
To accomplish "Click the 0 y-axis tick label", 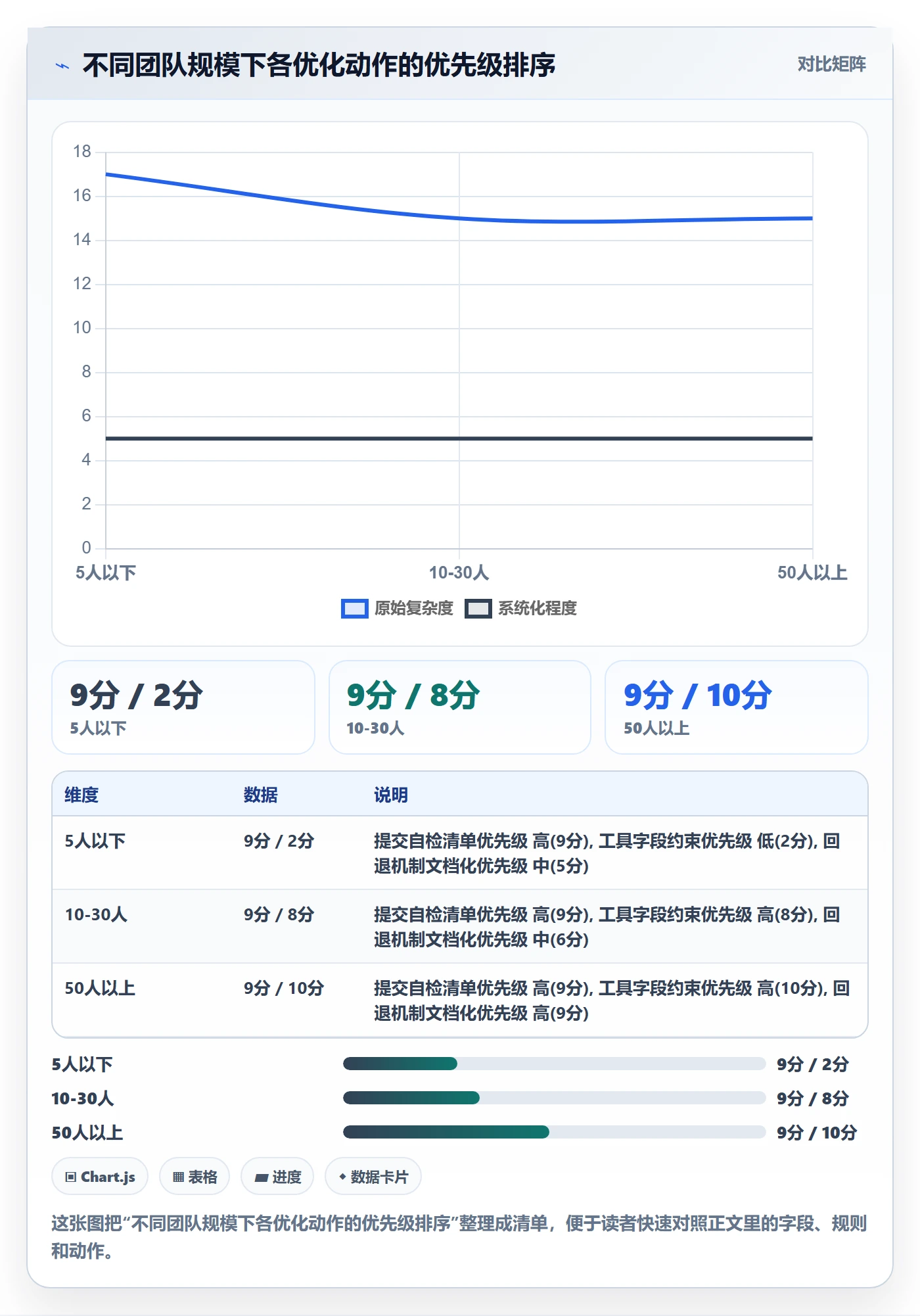I will (x=86, y=548).
